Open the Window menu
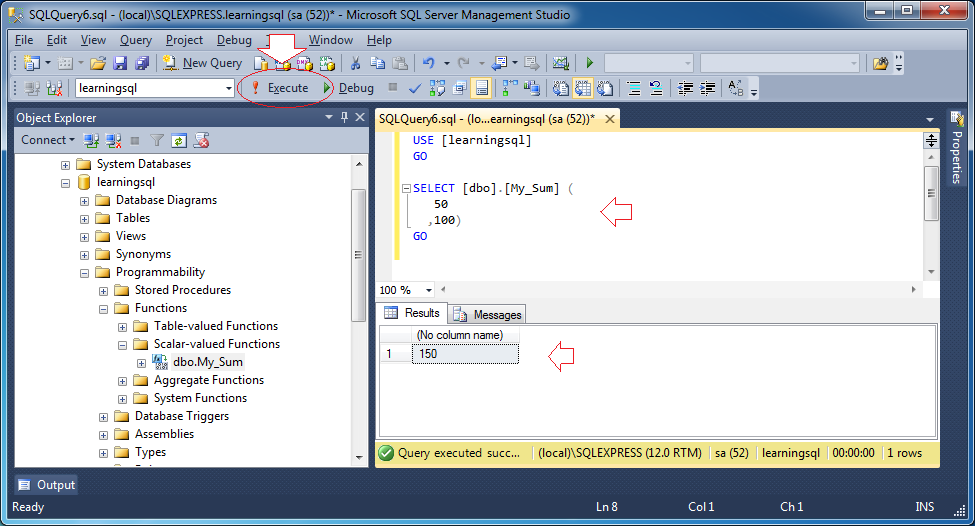The image size is (975, 526). coord(331,40)
